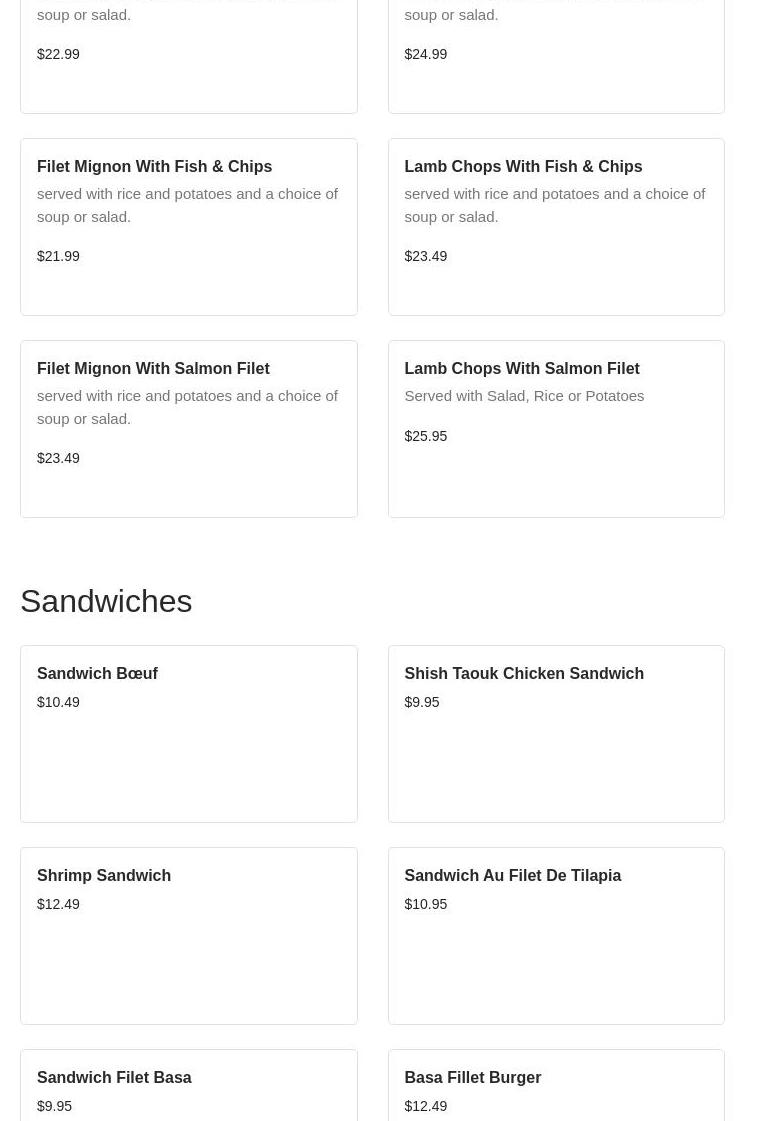Image resolution: width=765 pixels, height=1121 pixels.
Task: Click the $25.95 Lamb Chops price
Action: (x=426, y=436)
